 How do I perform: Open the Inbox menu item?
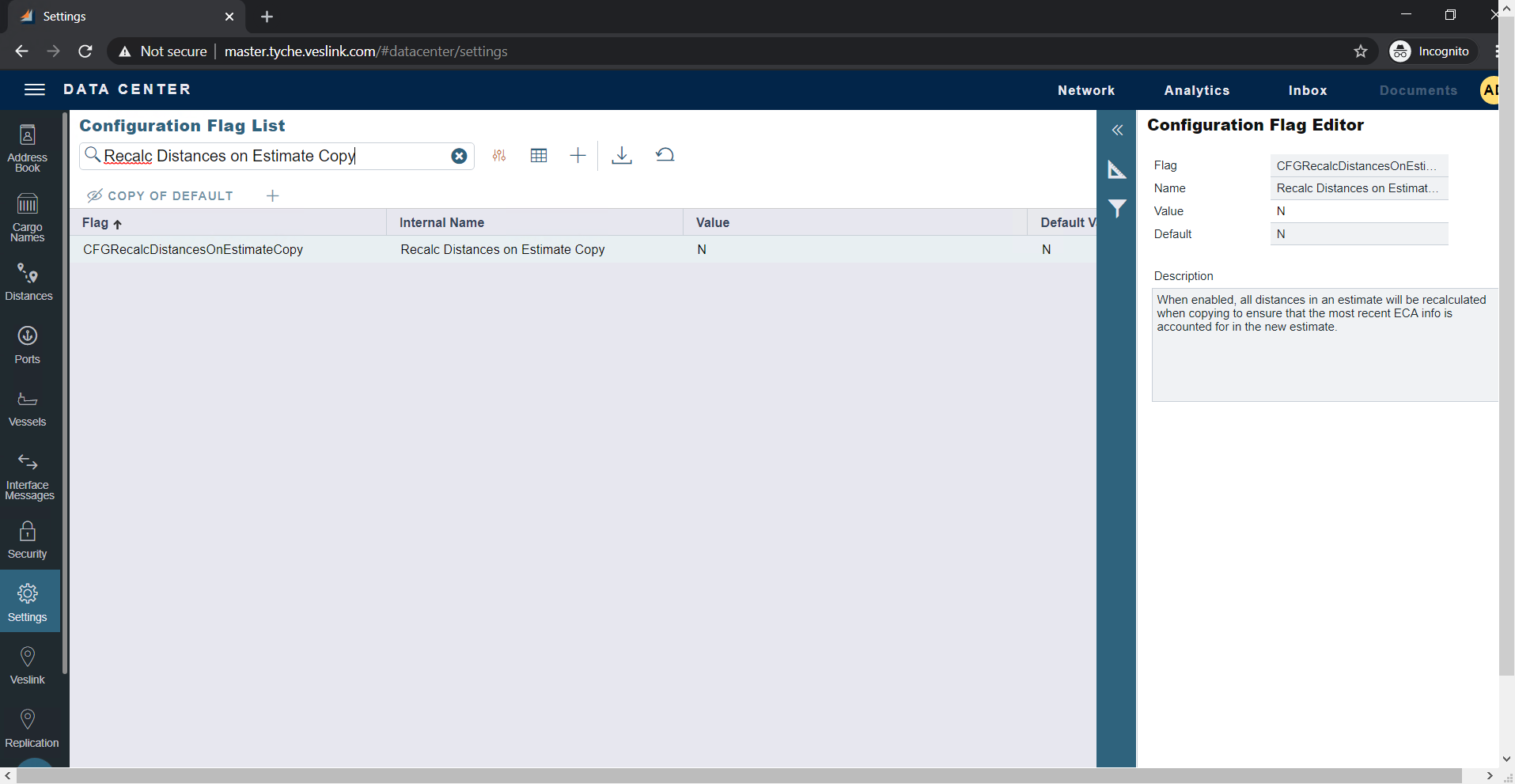point(1307,90)
